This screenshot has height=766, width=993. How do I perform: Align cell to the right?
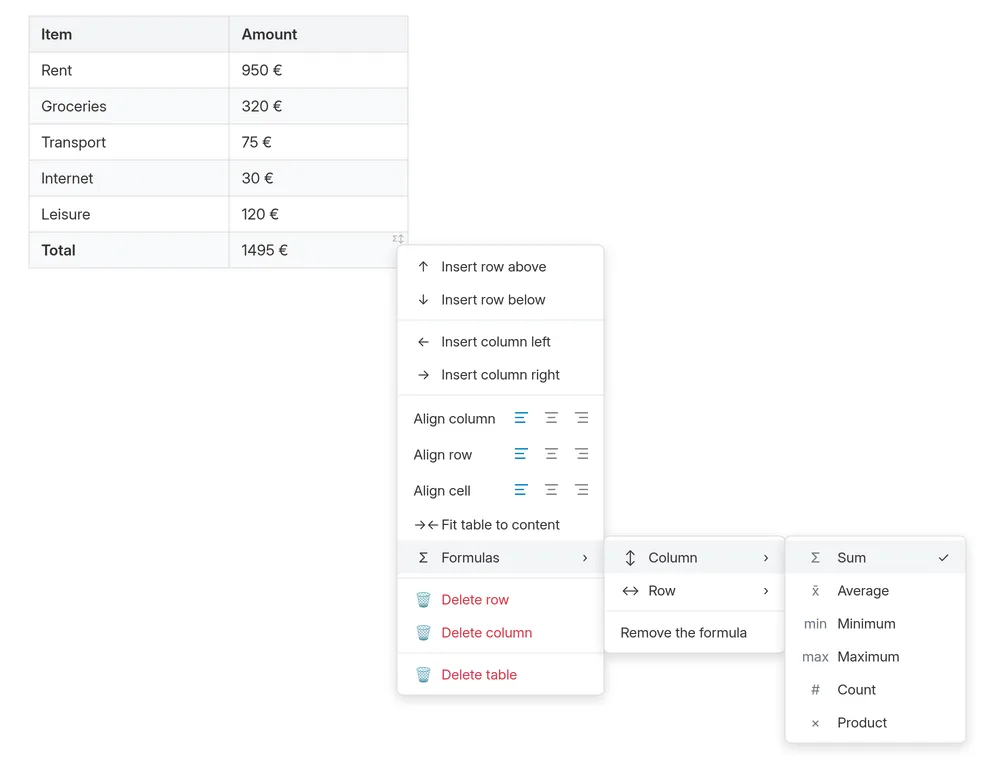pyautogui.click(x=581, y=490)
